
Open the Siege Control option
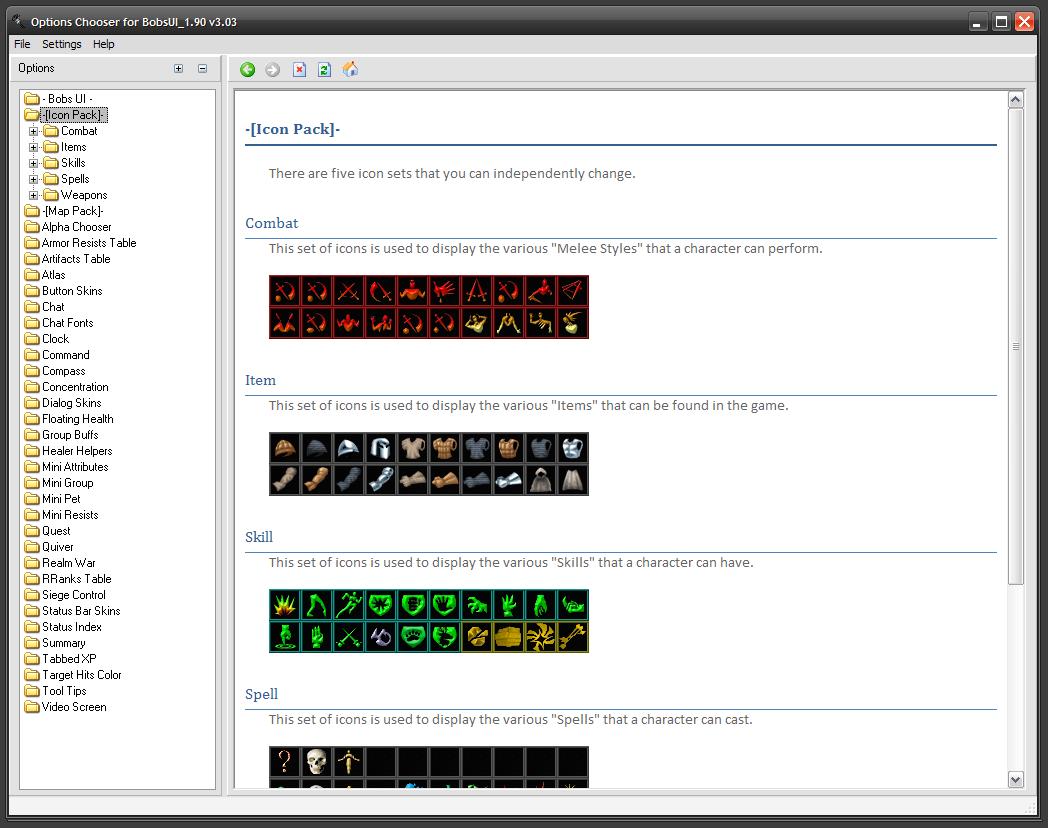(x=65, y=596)
